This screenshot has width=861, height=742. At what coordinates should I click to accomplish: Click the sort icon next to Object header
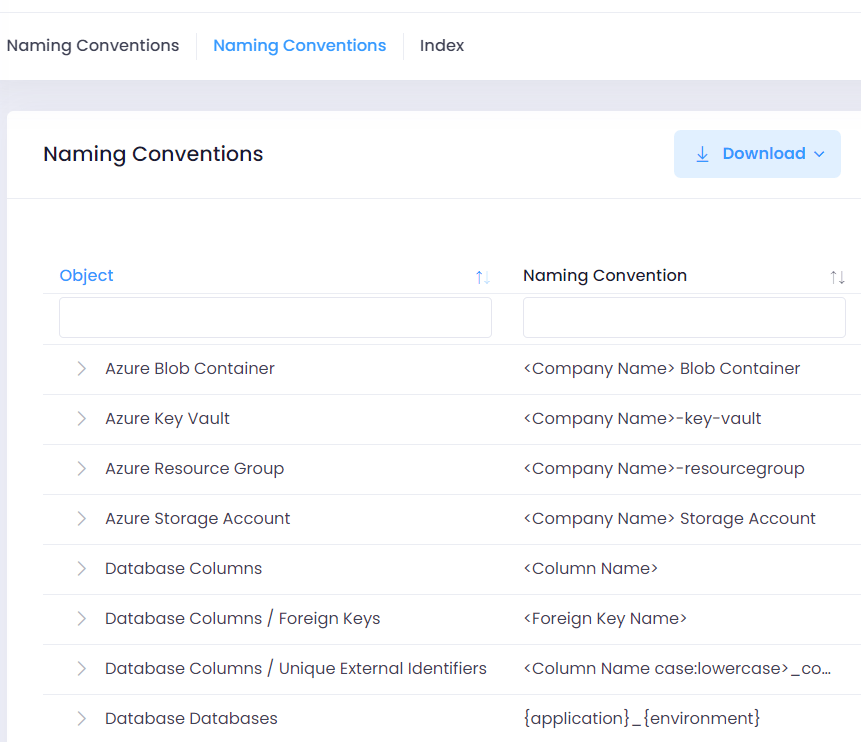tap(481, 277)
